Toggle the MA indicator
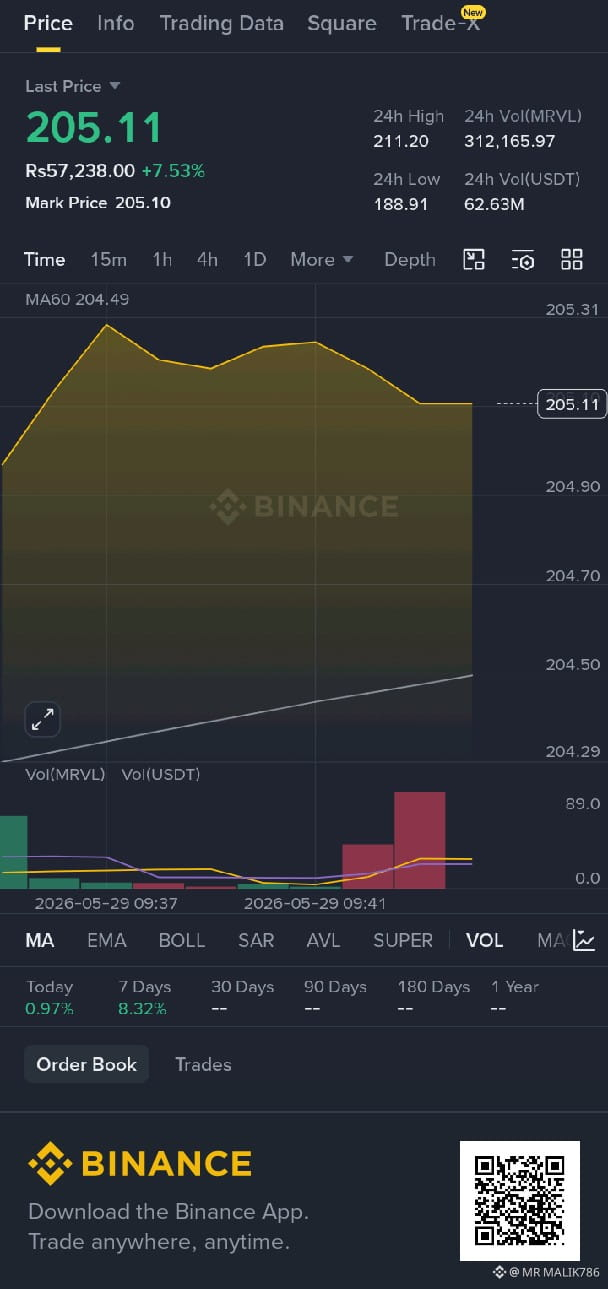The image size is (608, 1289). [x=40, y=940]
